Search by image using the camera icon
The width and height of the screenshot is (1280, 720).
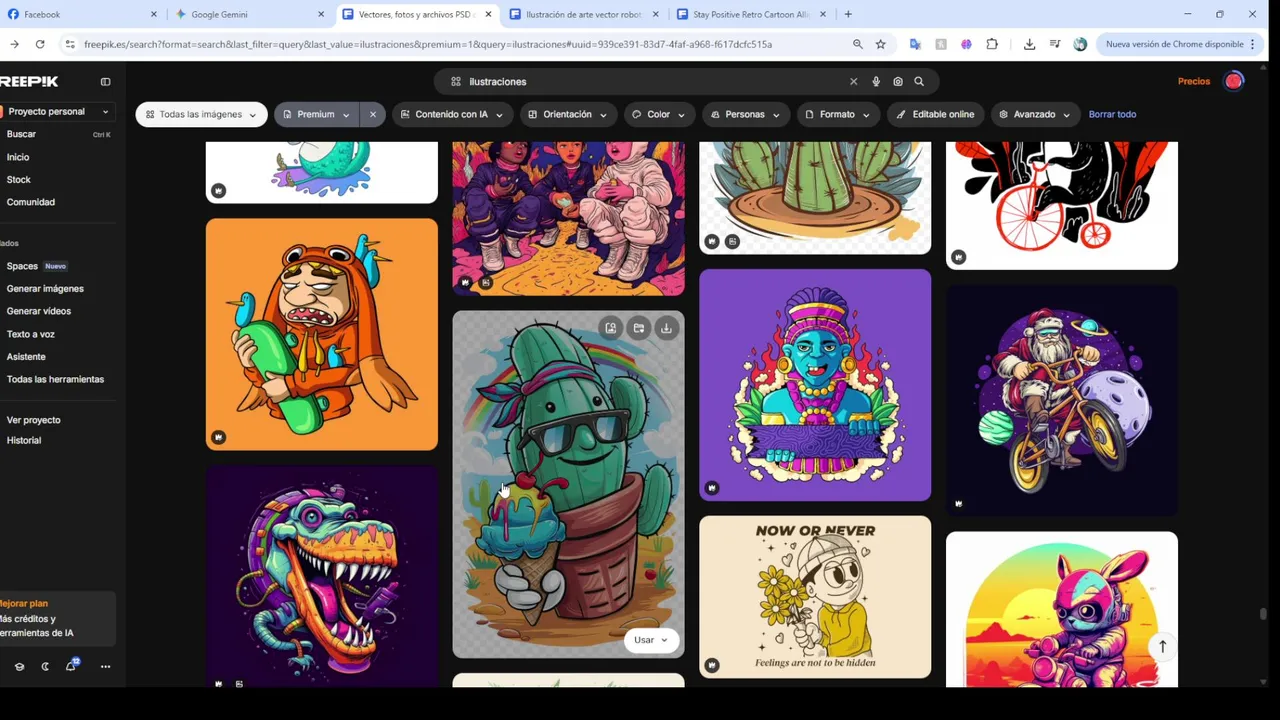[x=898, y=82]
